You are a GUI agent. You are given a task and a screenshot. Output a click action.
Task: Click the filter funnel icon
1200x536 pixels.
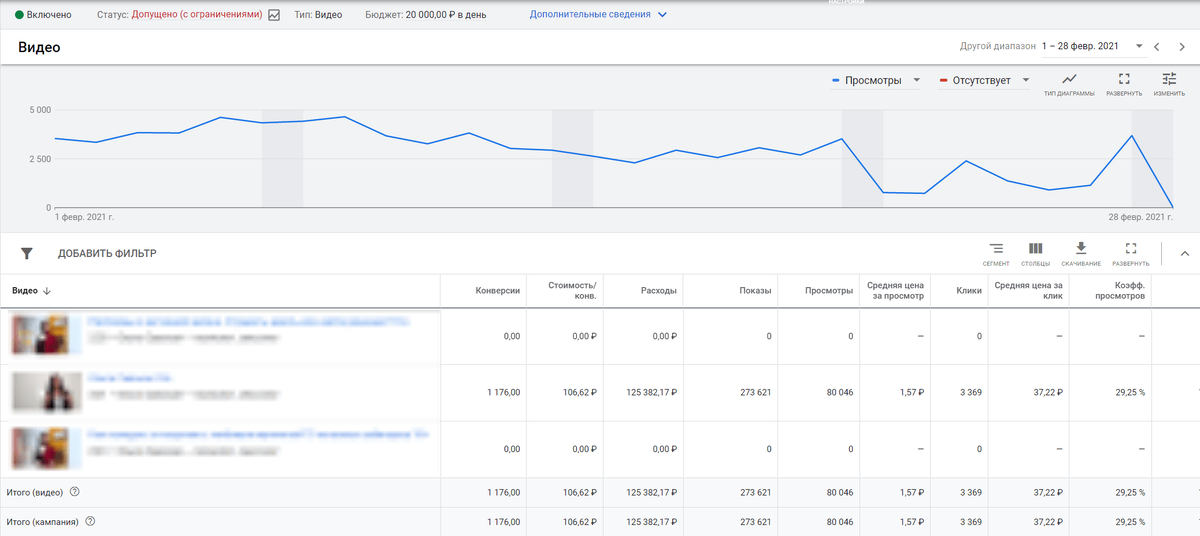pyautogui.click(x=27, y=253)
